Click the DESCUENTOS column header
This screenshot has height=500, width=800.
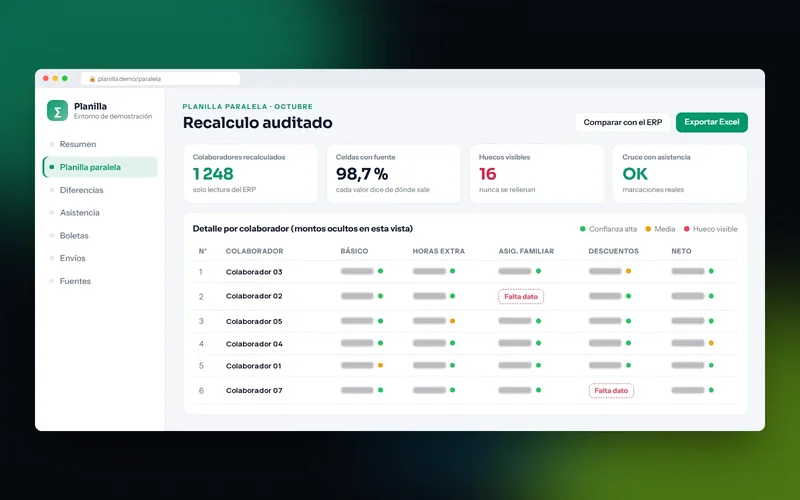click(x=613, y=252)
